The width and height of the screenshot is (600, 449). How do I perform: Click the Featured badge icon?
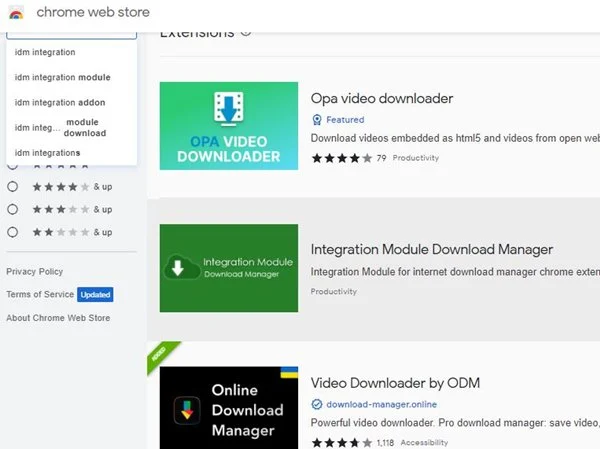click(317, 120)
